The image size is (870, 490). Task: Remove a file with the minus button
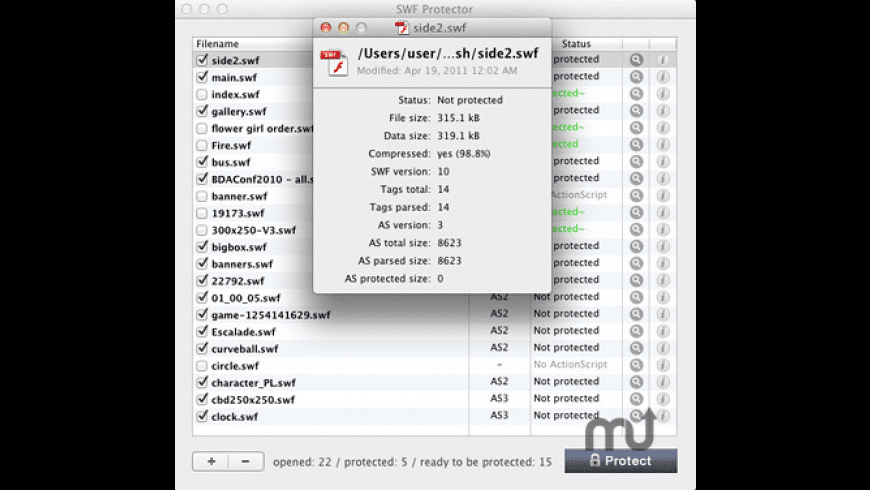246,461
